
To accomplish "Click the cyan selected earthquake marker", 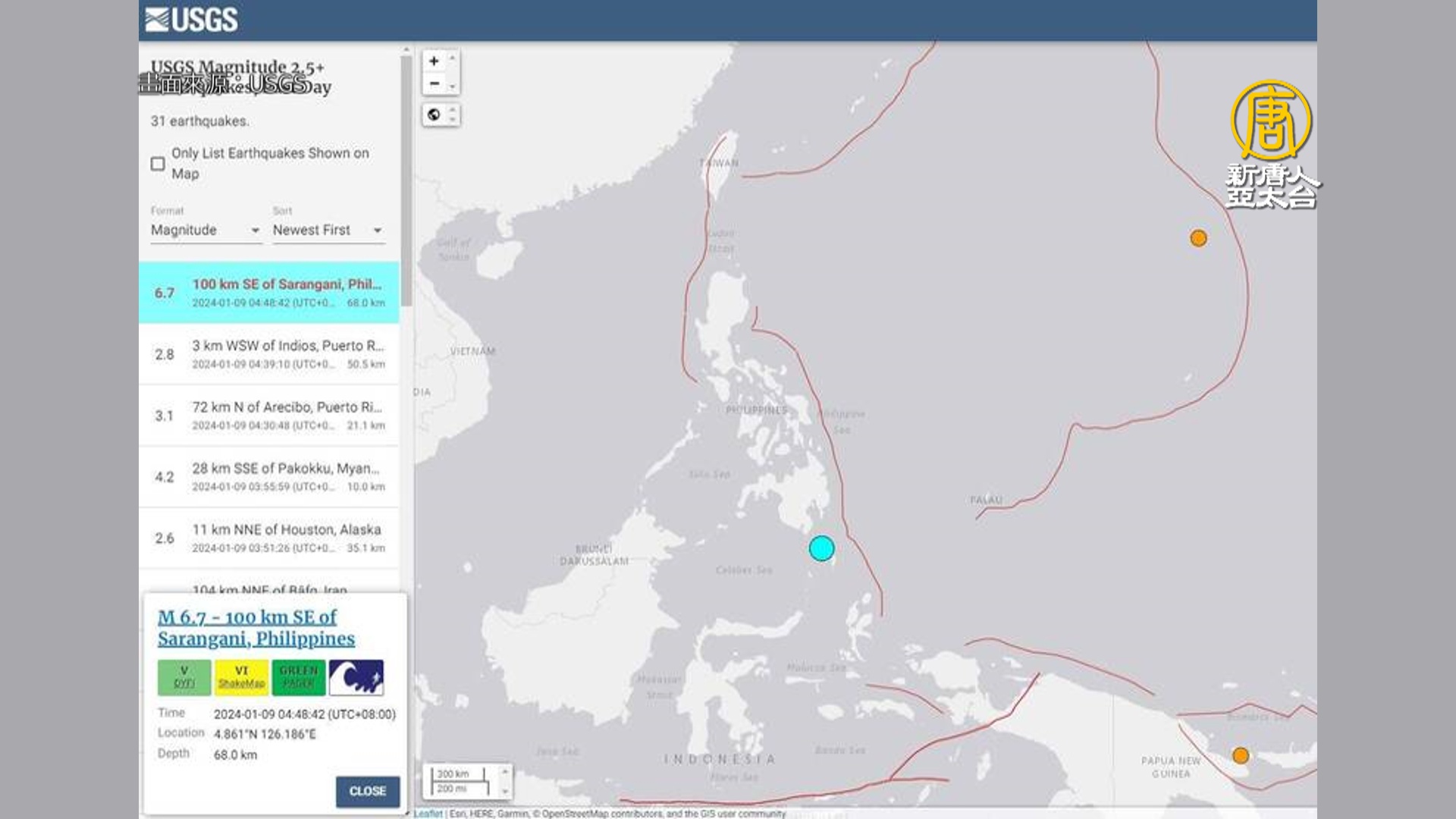I will 821,548.
